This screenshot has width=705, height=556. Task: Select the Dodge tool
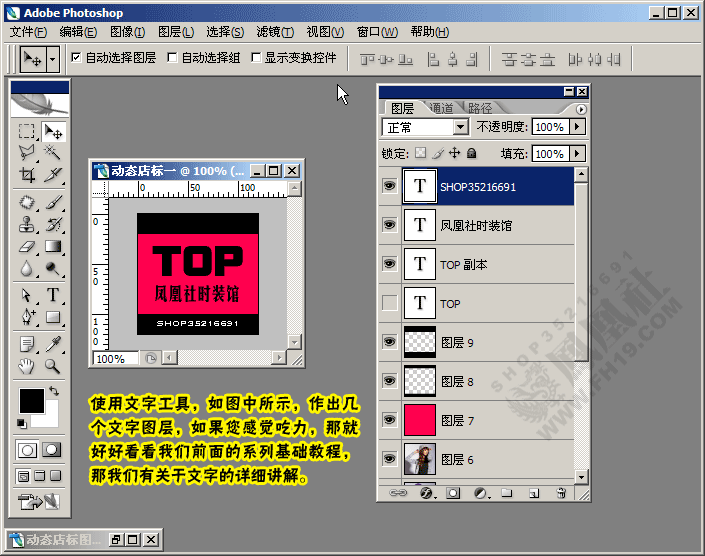[x=53, y=268]
